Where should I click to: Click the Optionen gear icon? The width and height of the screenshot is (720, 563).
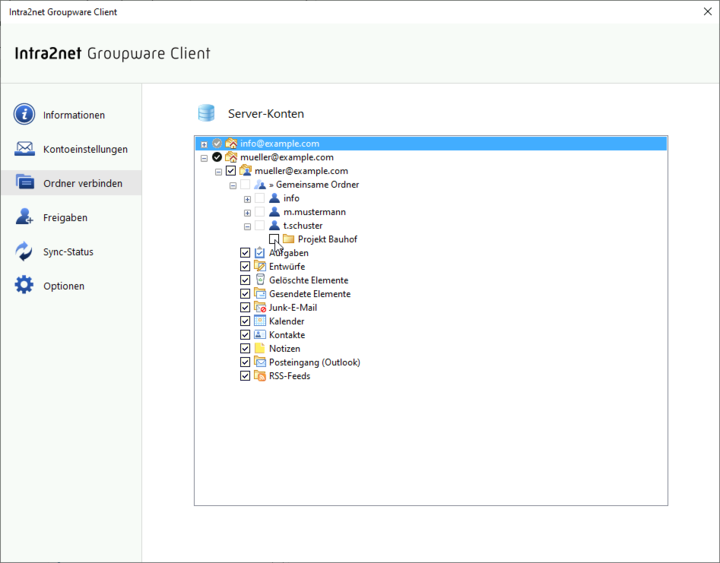(24, 285)
